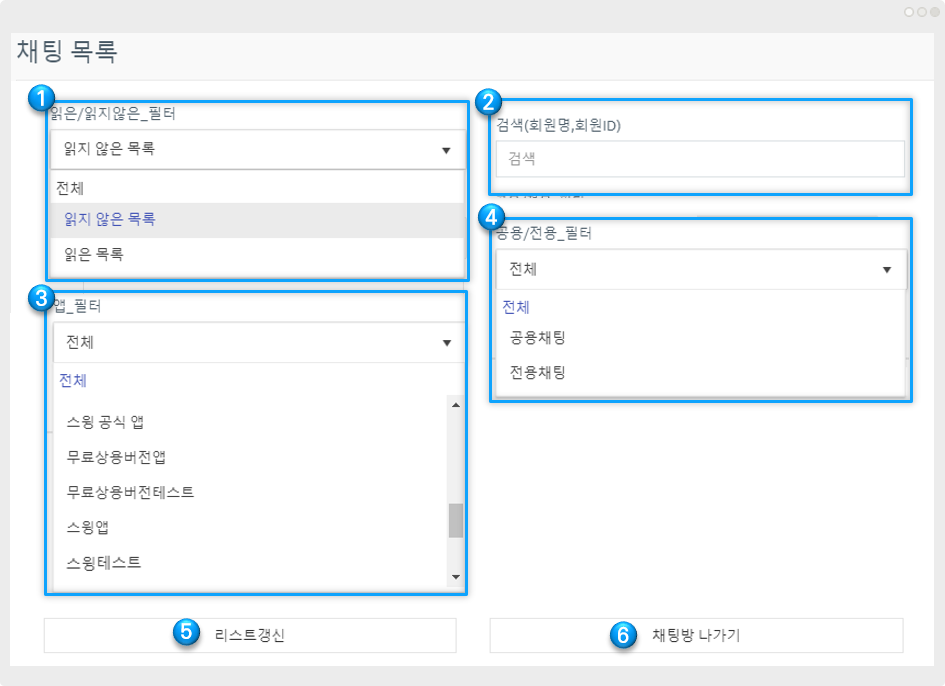Screen dimensions: 945x686
Task: Click the numbered badge 5 marker
Action: click(187, 633)
